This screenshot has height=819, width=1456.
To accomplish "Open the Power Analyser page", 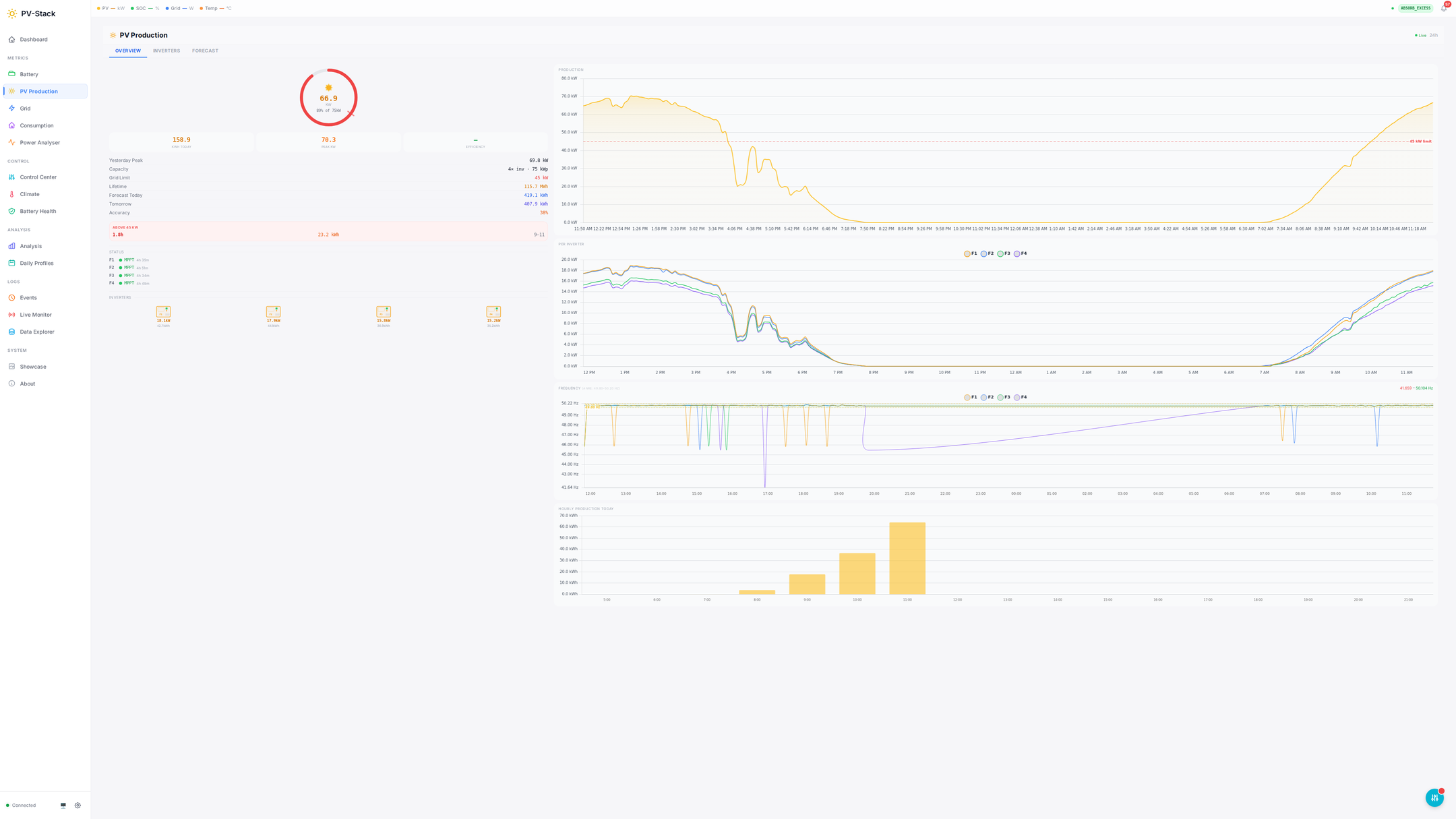I will [x=40, y=143].
